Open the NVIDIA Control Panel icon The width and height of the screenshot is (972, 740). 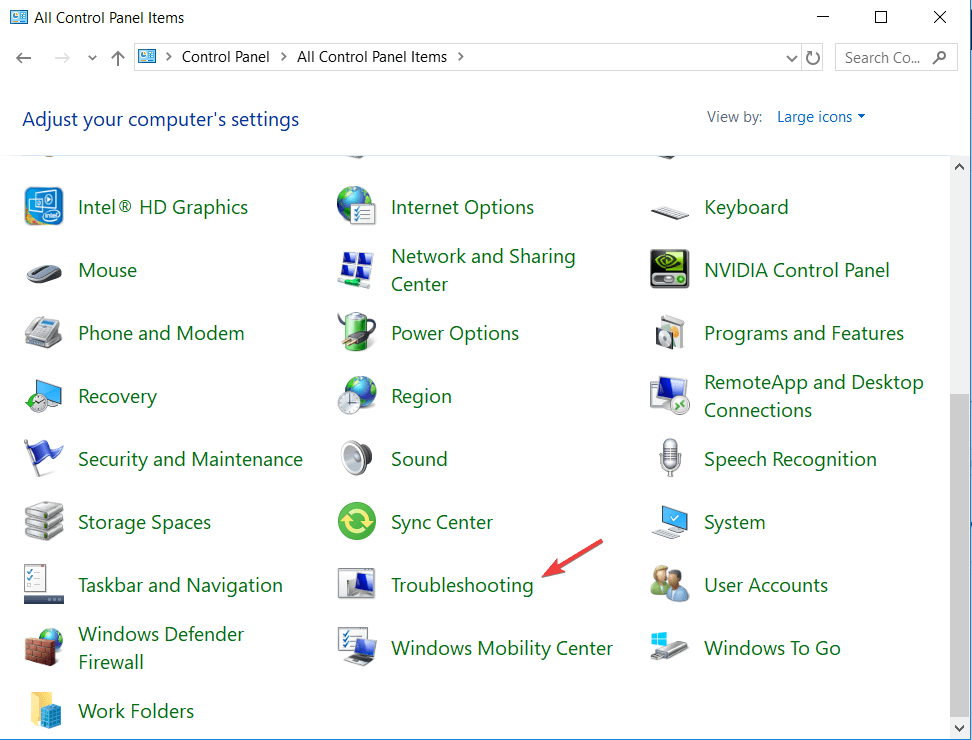669,270
